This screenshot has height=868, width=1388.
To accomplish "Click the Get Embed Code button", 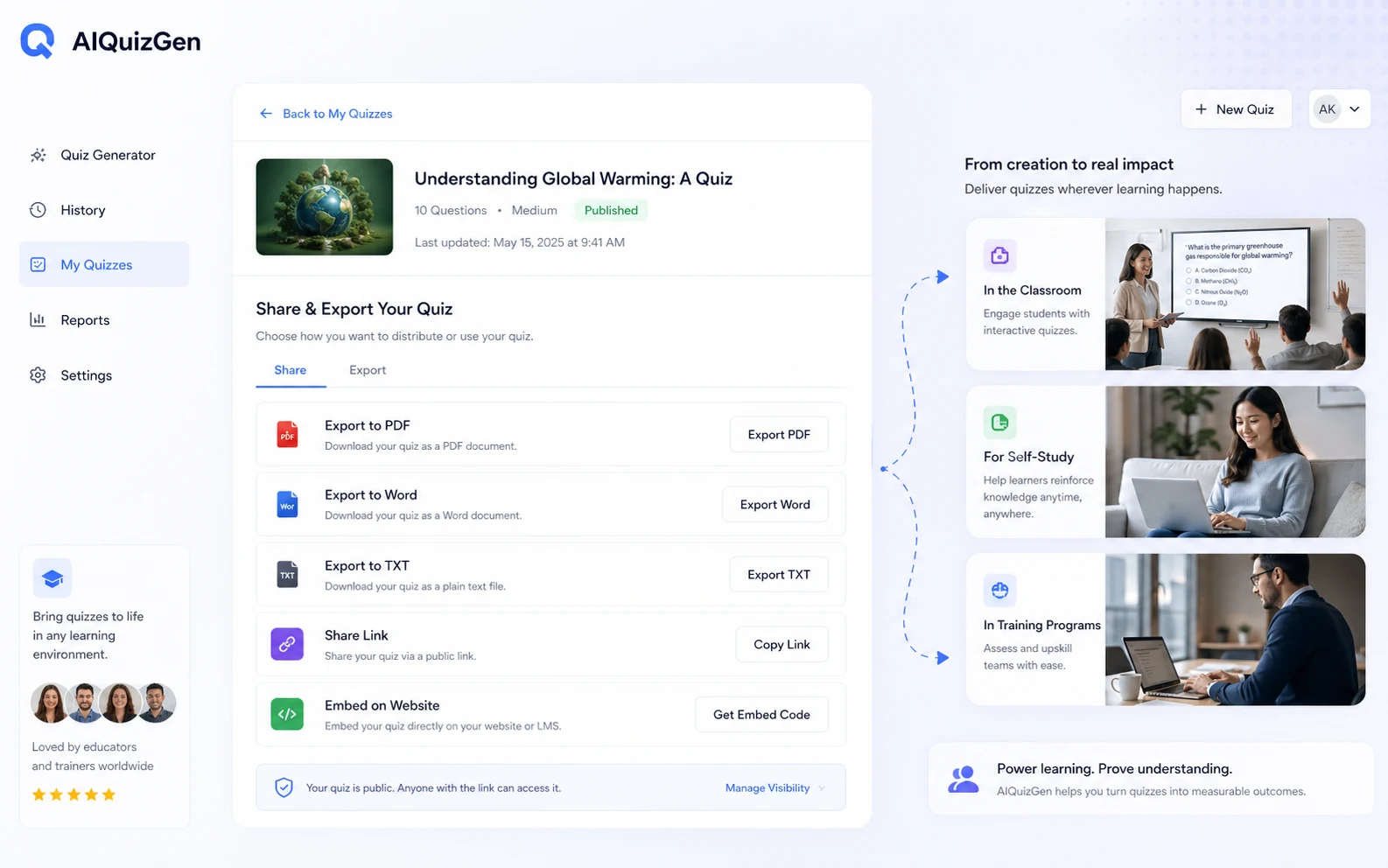I will (x=761, y=714).
